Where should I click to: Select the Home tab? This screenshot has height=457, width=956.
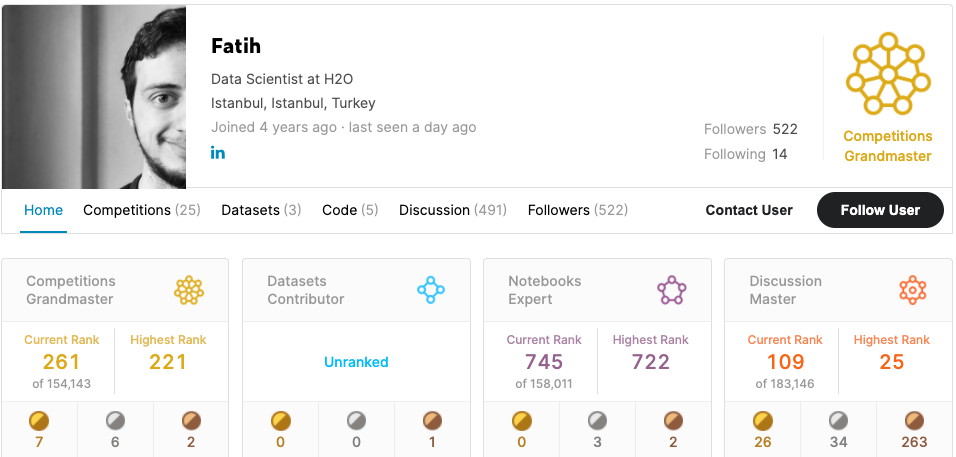[x=44, y=210]
